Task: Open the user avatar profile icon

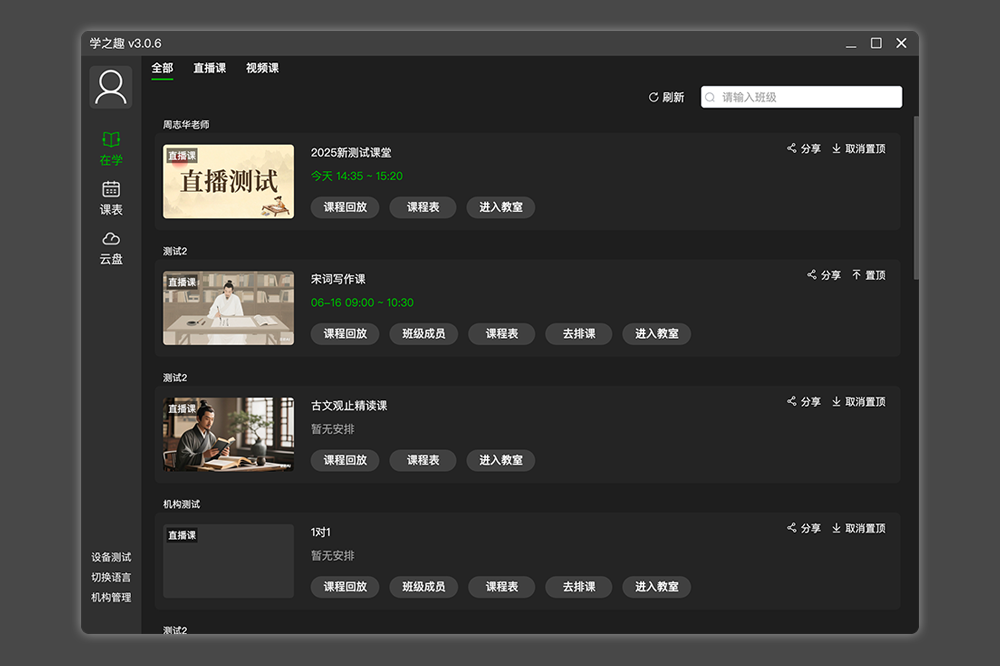Action: [x=111, y=87]
